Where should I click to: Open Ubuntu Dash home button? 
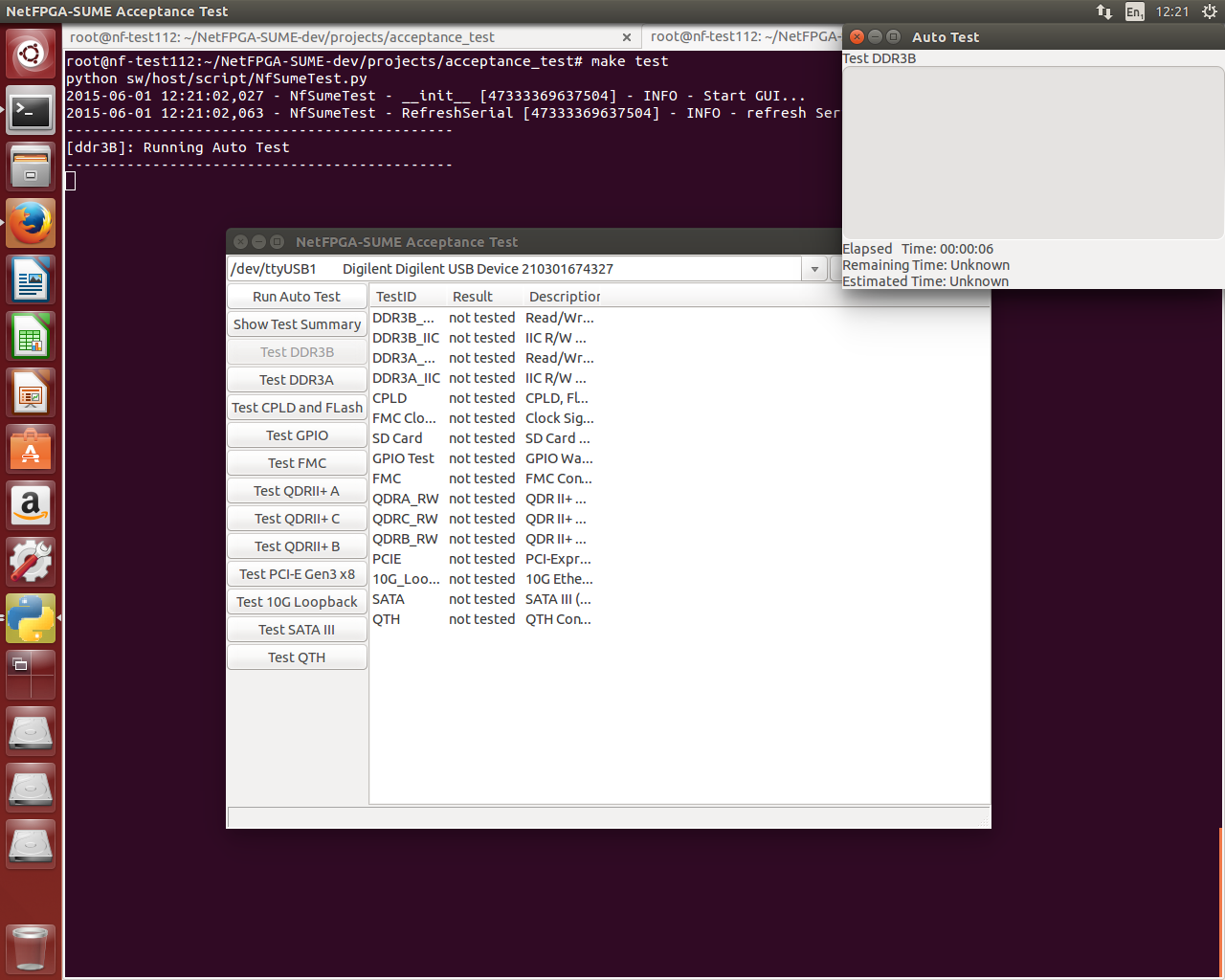32,54
